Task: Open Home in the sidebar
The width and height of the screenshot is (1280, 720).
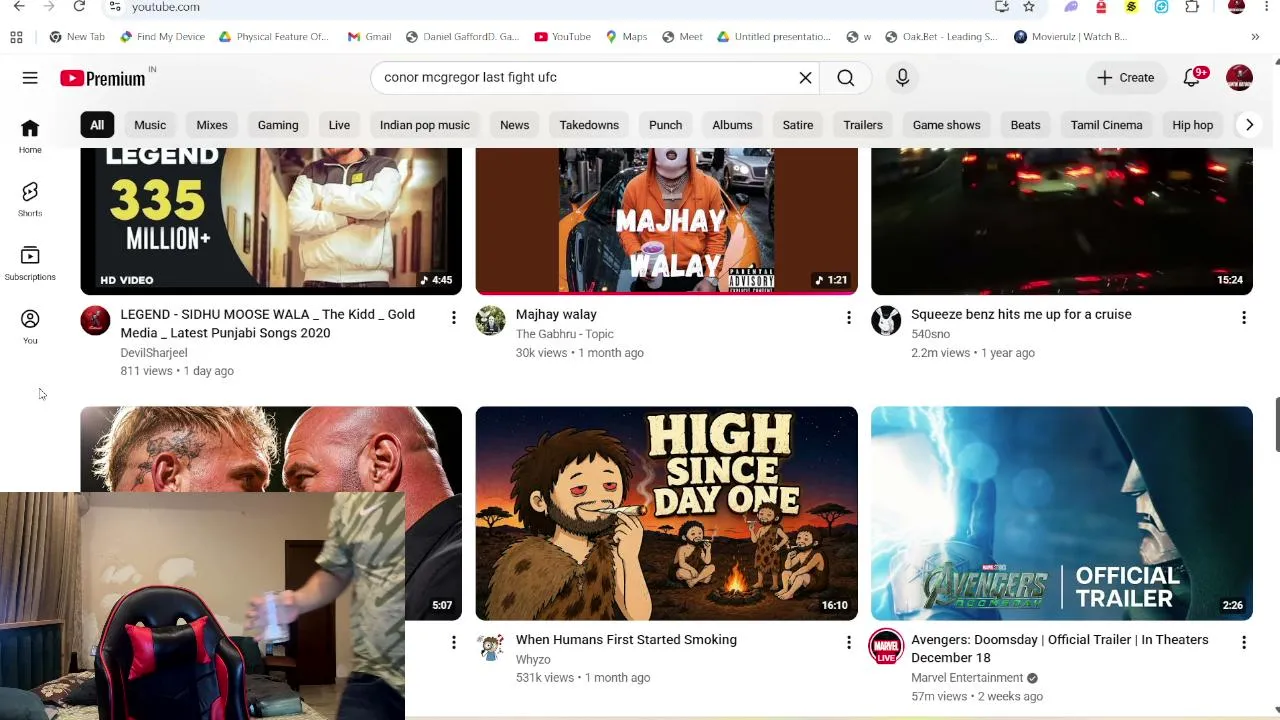Action: coord(30,136)
